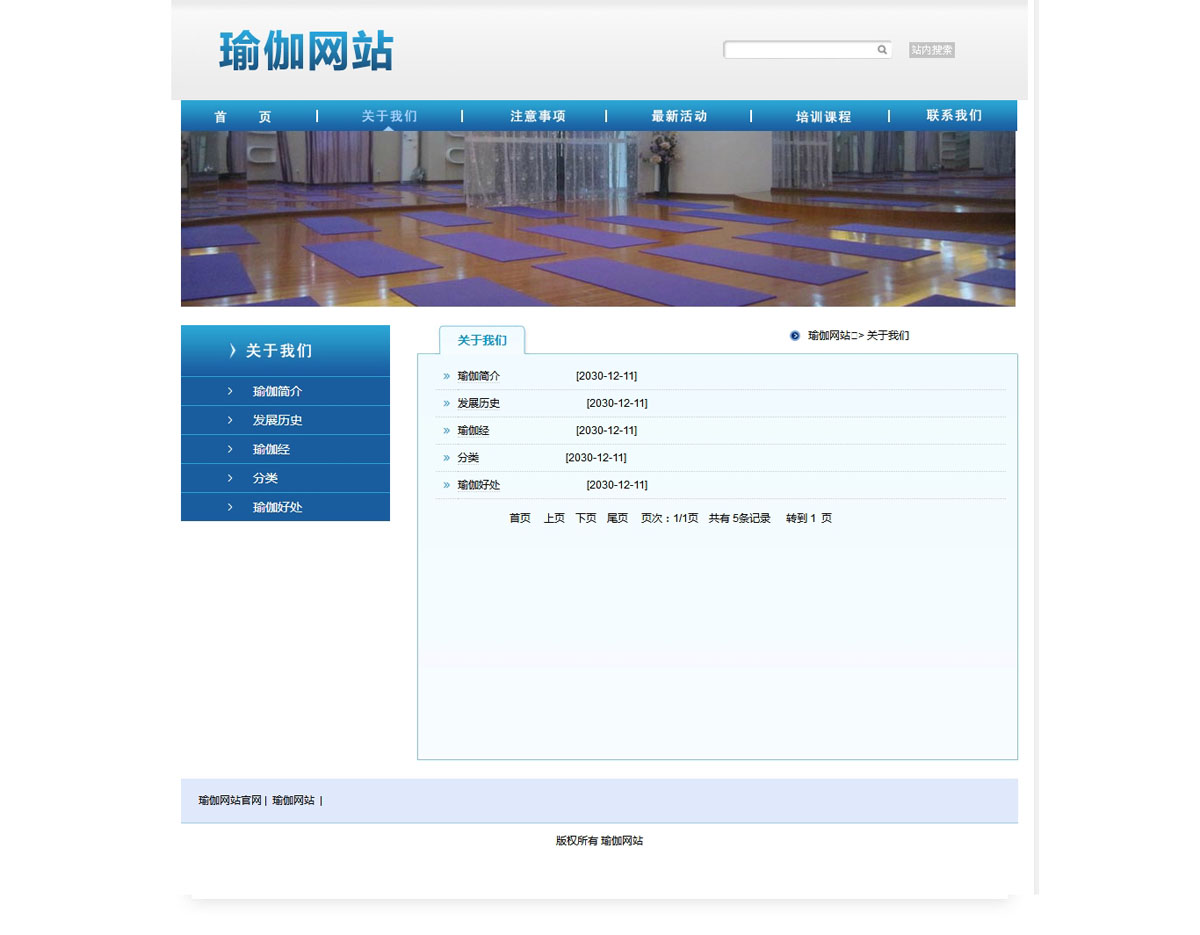Screen dimensions: 1200x935
Task: Click the 站内搜索 search button
Action: coord(931,50)
